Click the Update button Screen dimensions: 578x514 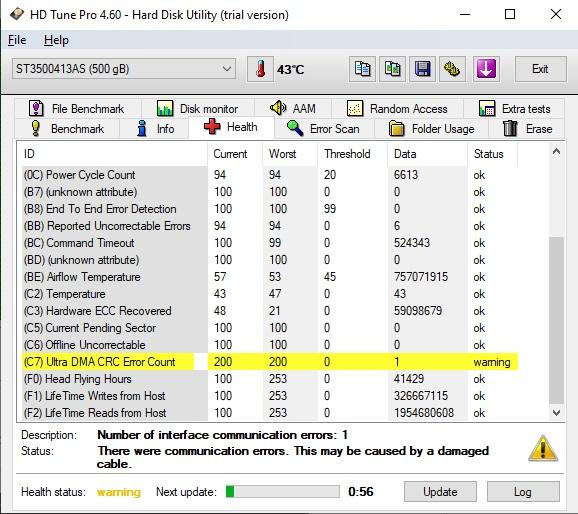(440, 492)
